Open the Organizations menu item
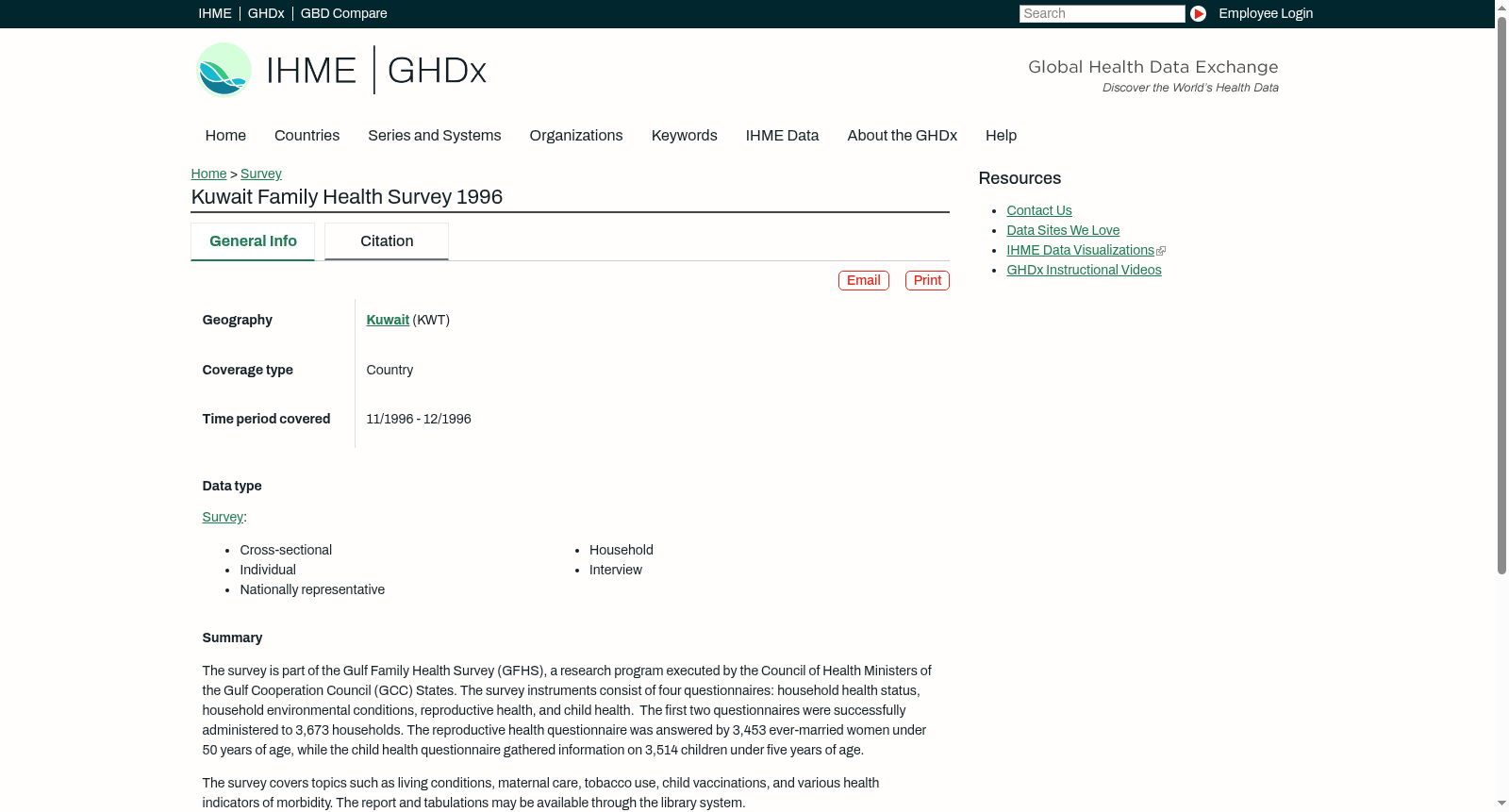This screenshot has height=812, width=1509. (576, 136)
